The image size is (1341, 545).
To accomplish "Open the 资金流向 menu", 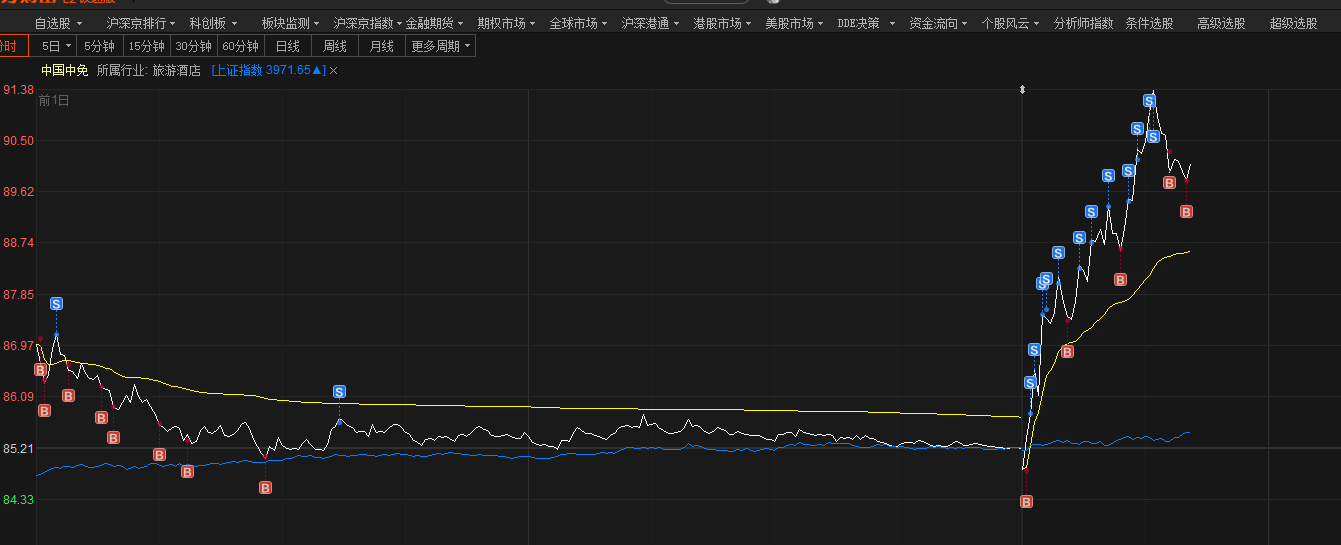I will point(939,23).
